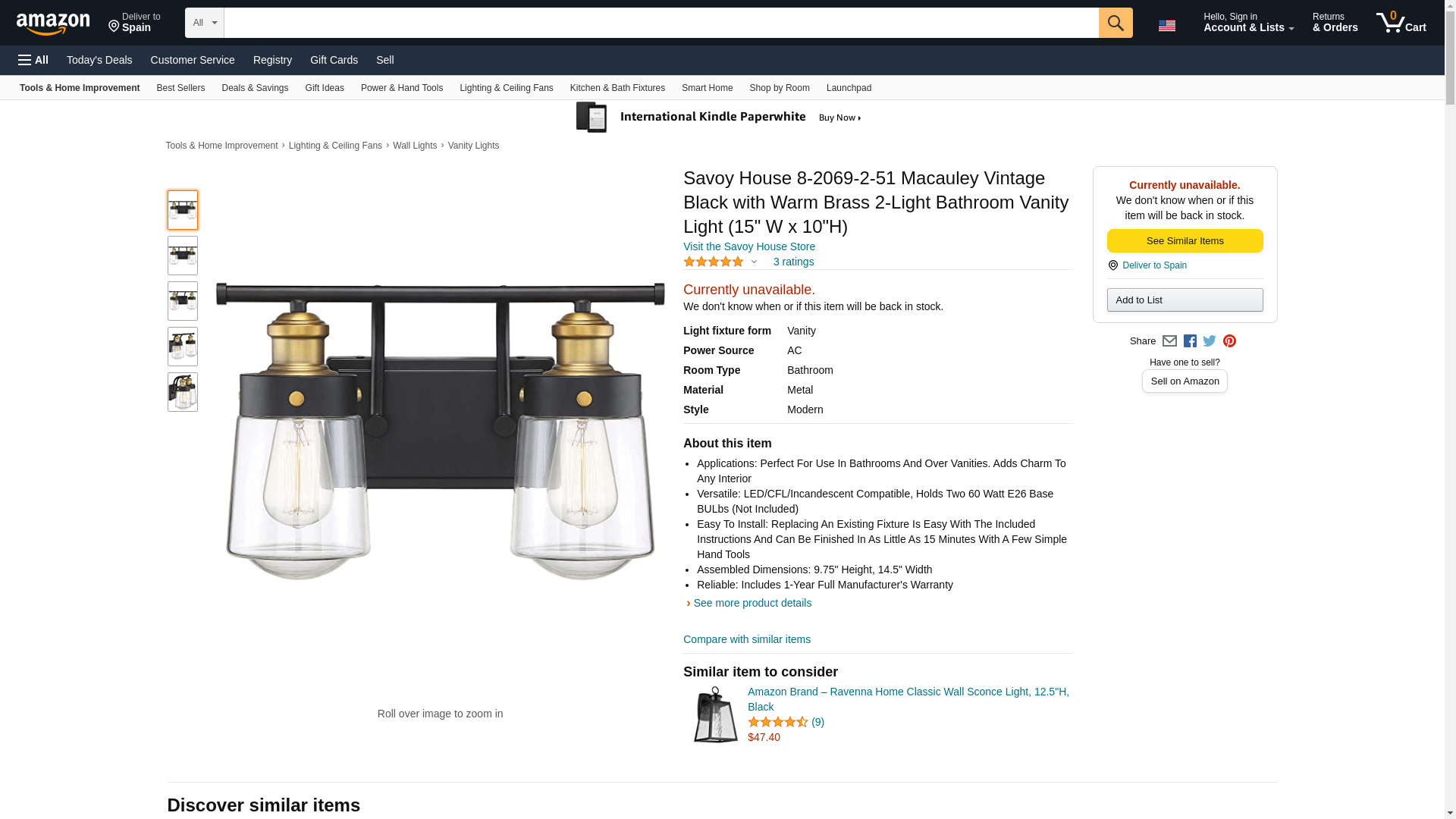Click the Amazon logo
Viewport: 1456px width, 819px height.
pyautogui.click(x=53, y=24)
